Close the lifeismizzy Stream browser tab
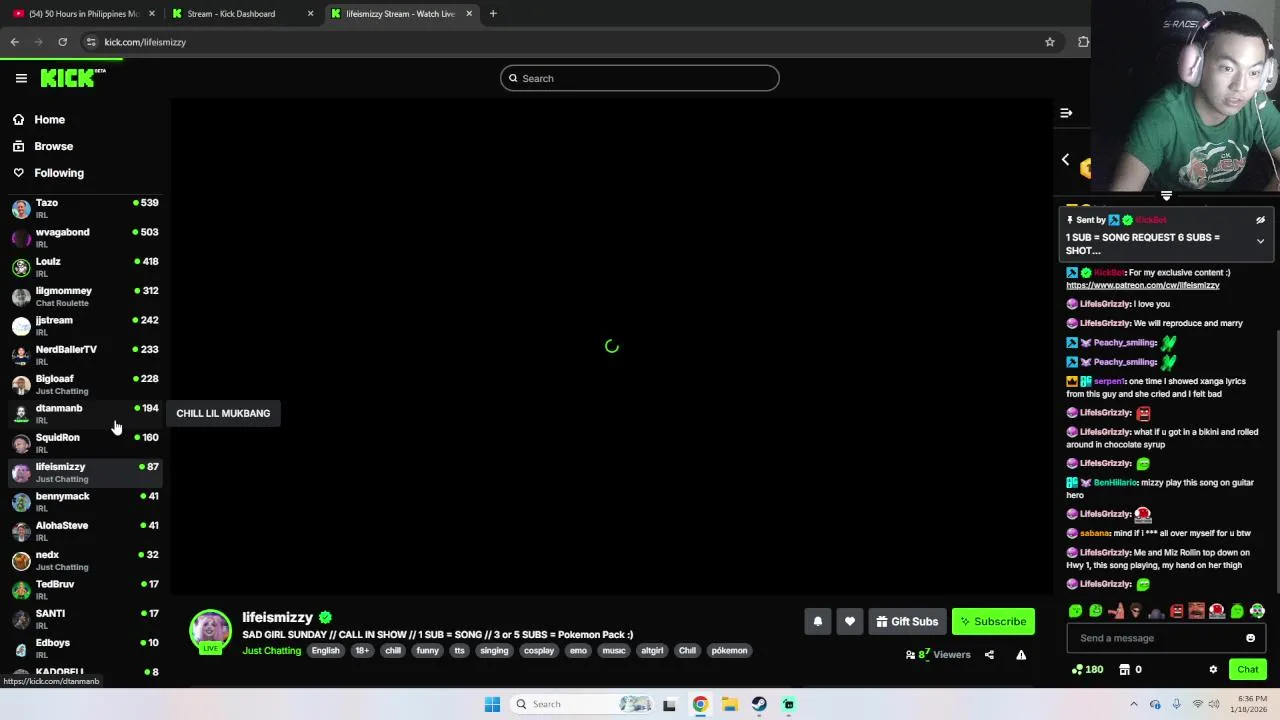Viewport: 1280px width, 720px height. pos(469,14)
